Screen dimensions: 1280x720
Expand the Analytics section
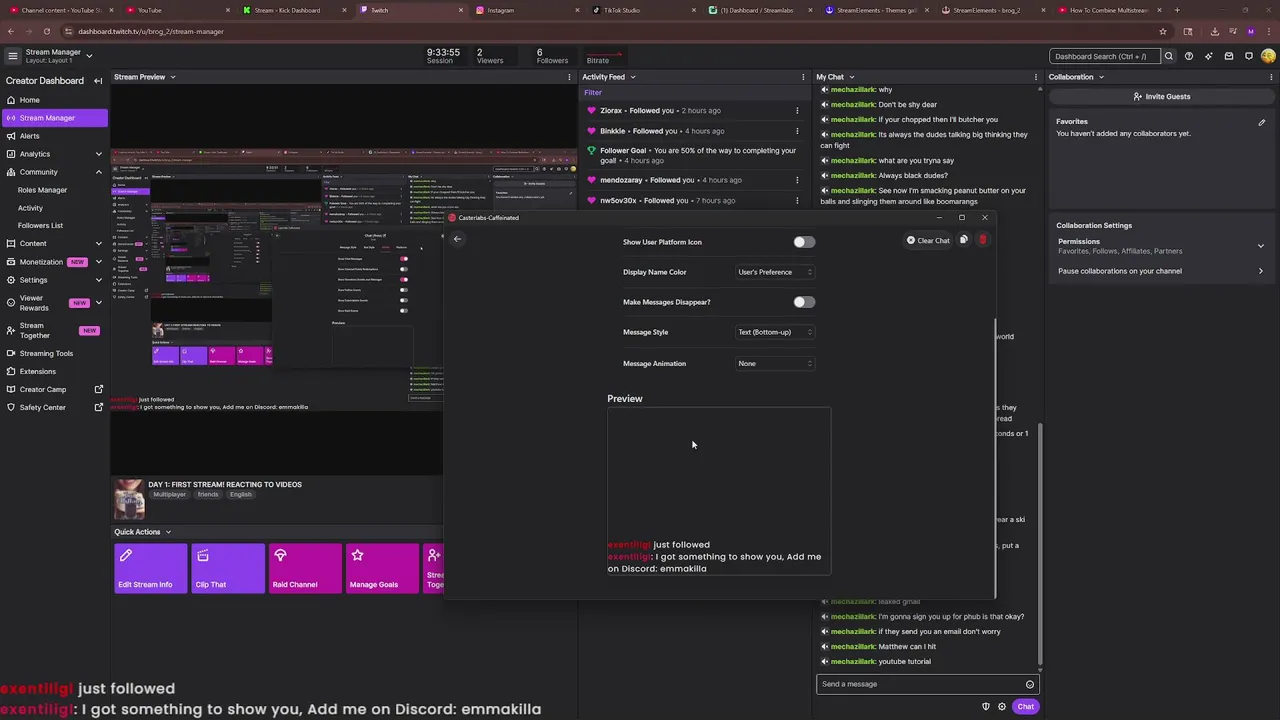click(x=98, y=154)
